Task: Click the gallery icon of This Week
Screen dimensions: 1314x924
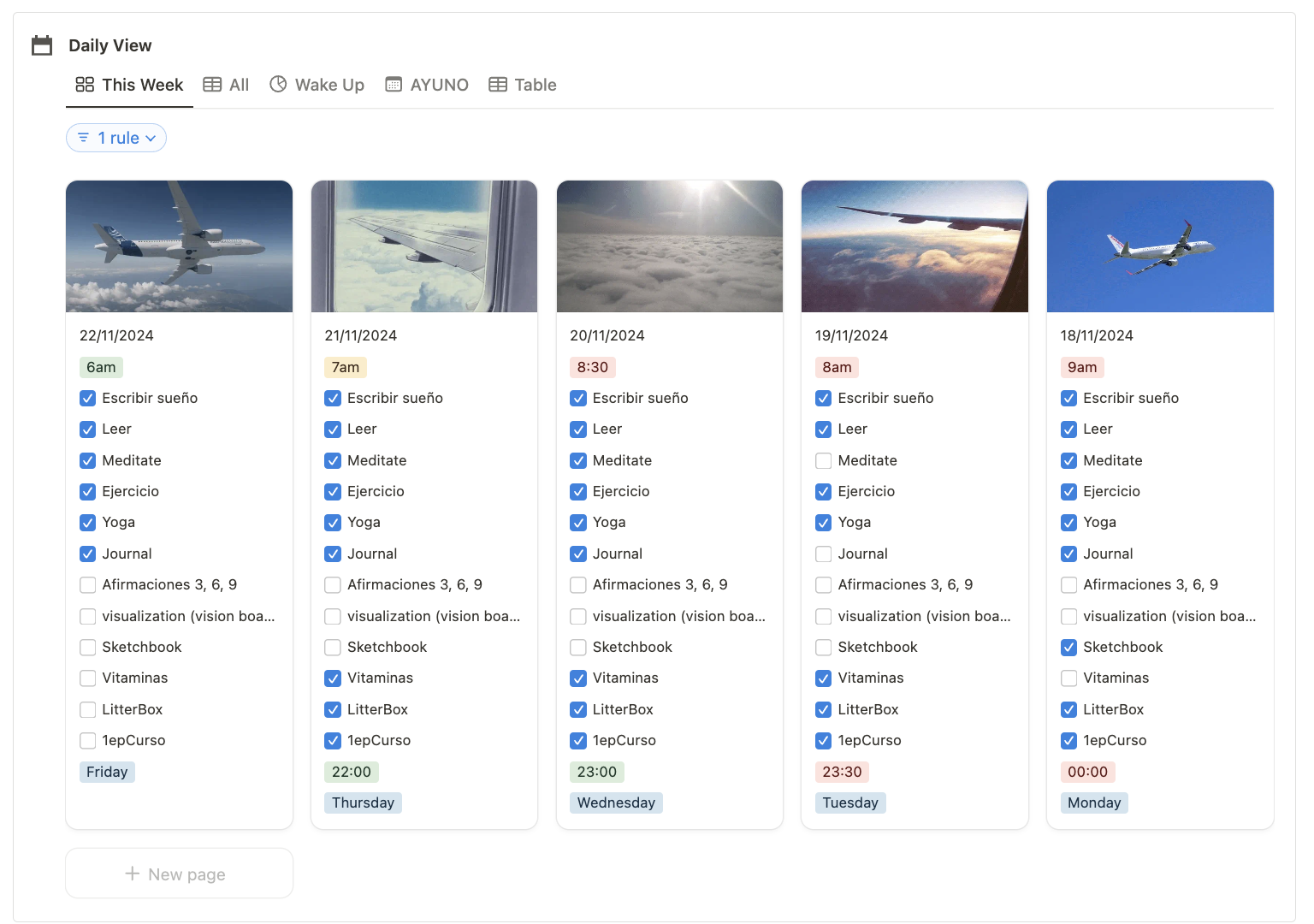Action: point(85,85)
